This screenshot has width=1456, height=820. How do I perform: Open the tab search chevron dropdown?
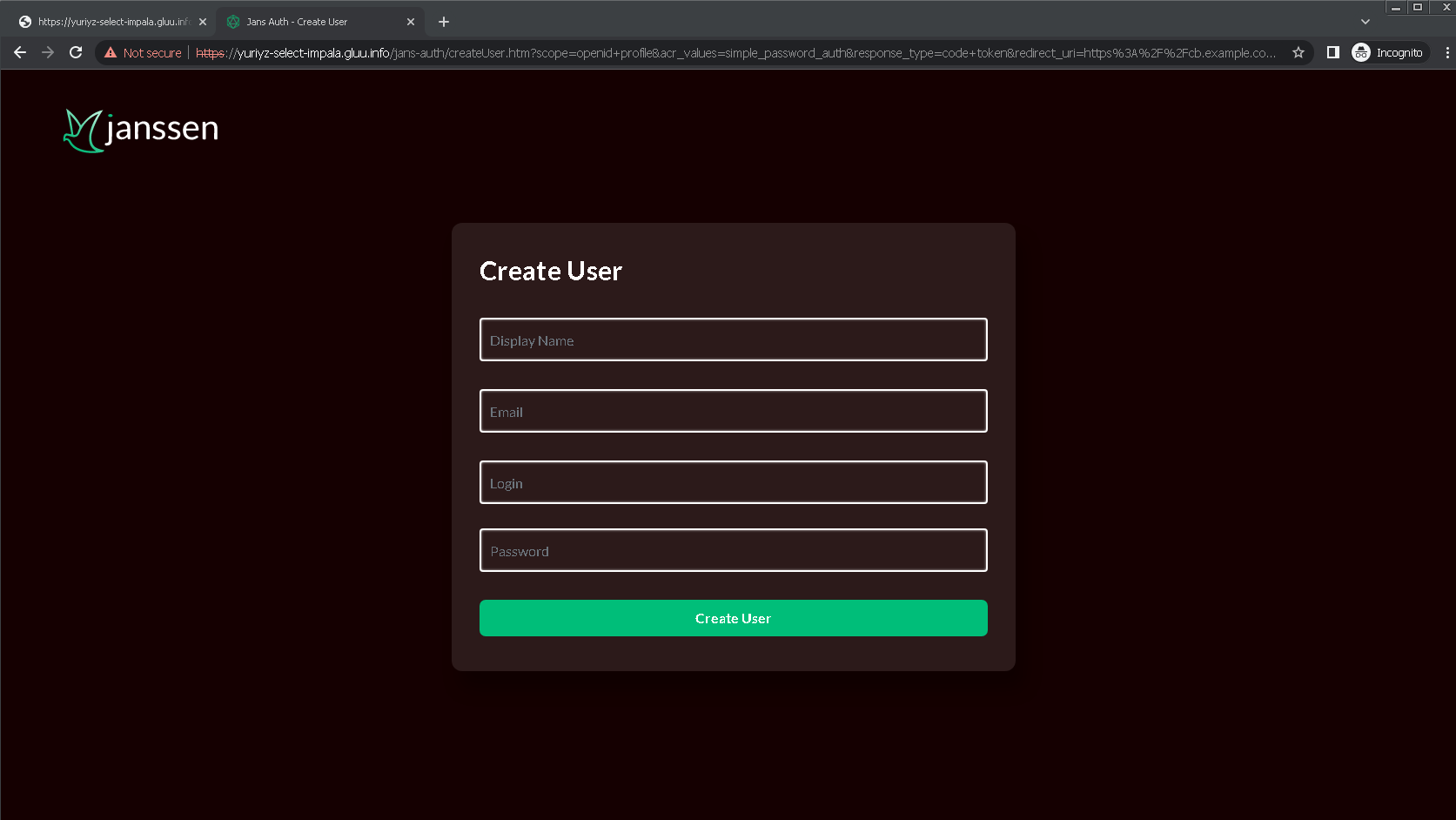(x=1364, y=21)
